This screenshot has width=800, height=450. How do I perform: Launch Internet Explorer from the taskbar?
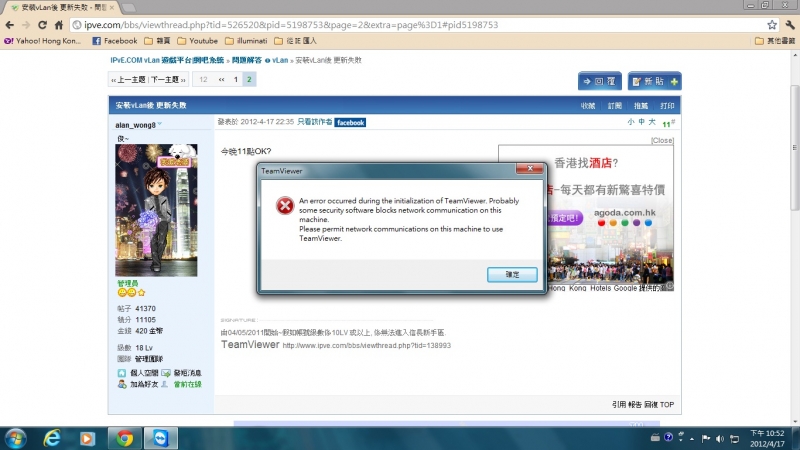tap(52, 439)
